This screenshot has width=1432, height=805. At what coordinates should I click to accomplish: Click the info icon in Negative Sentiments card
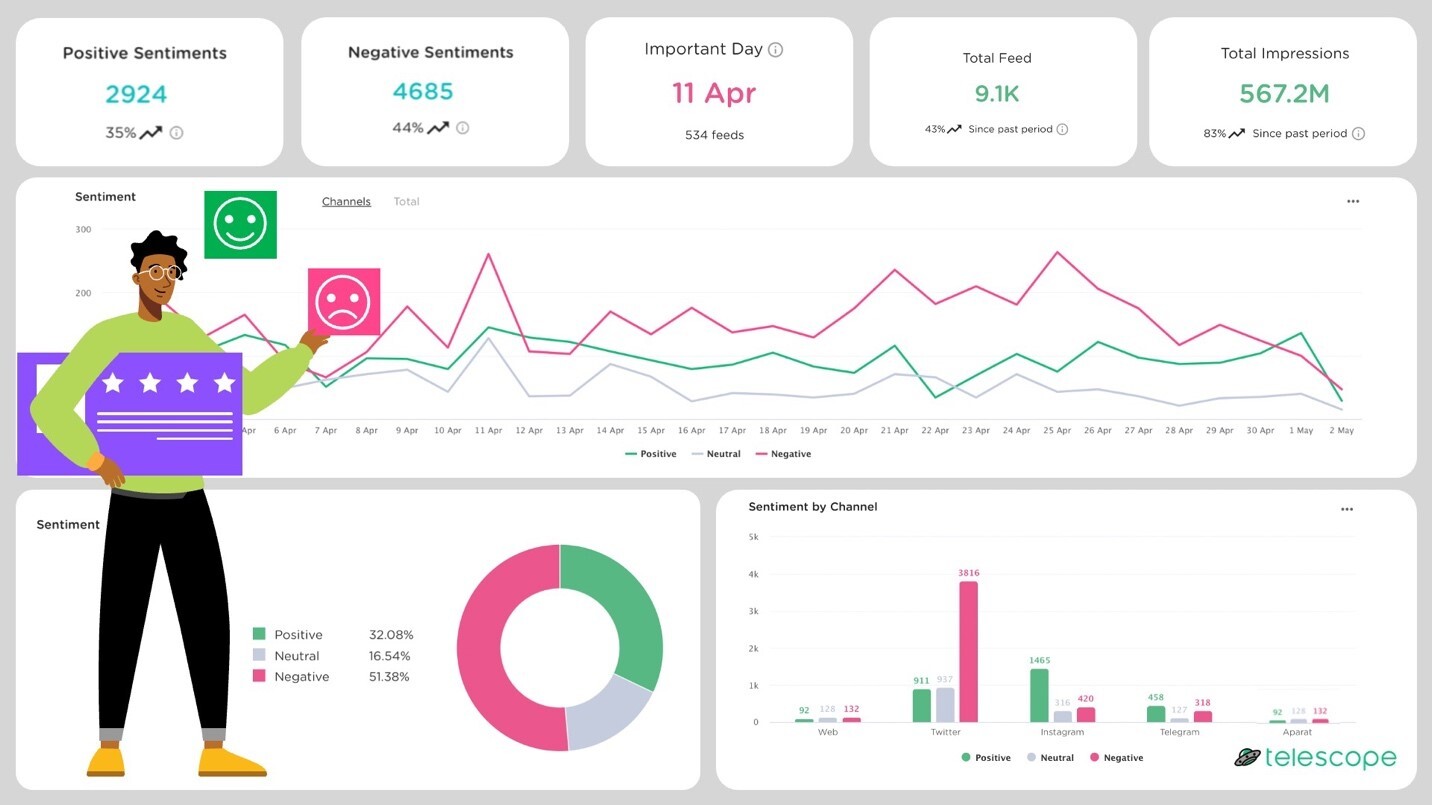(462, 128)
